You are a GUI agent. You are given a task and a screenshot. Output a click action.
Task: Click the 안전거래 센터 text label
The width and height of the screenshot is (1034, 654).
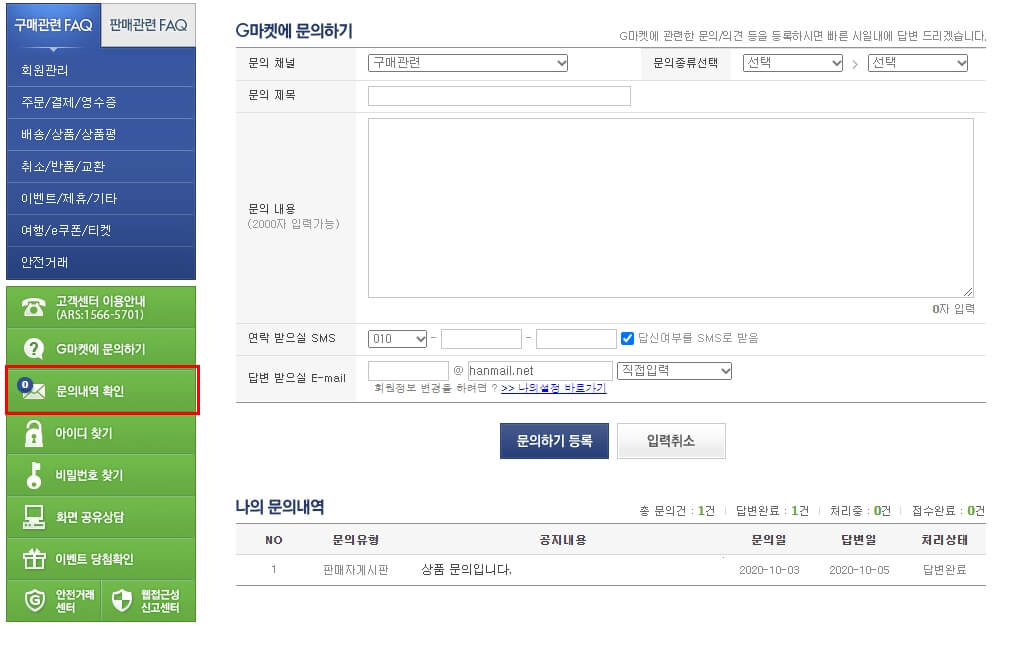click(75, 601)
